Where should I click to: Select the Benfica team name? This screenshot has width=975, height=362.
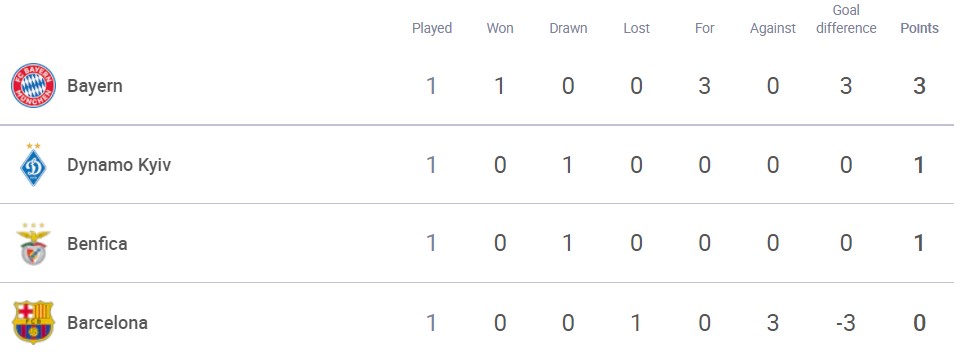click(97, 243)
